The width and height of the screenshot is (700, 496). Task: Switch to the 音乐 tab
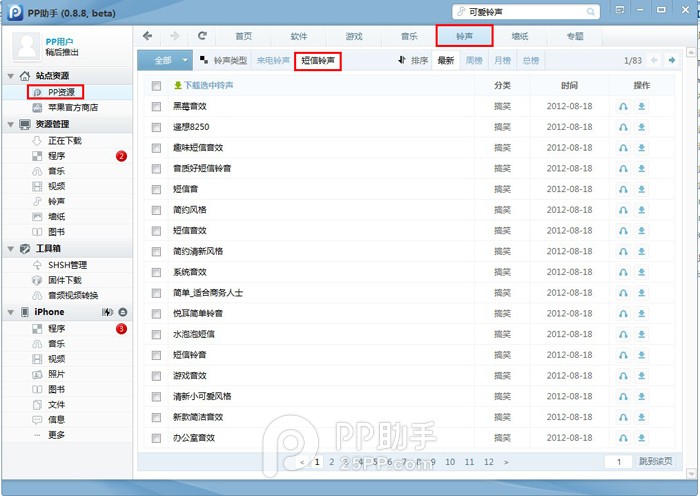[x=409, y=36]
